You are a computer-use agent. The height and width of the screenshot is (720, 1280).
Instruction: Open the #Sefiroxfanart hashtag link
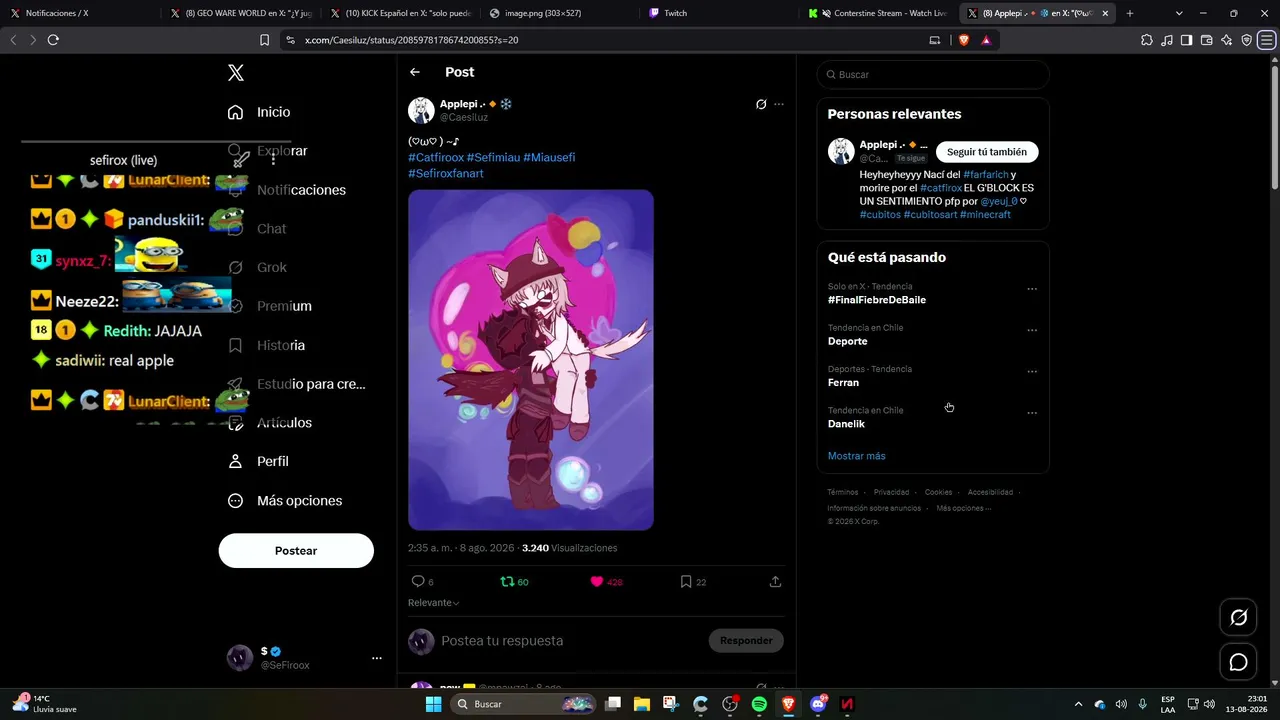tap(446, 174)
